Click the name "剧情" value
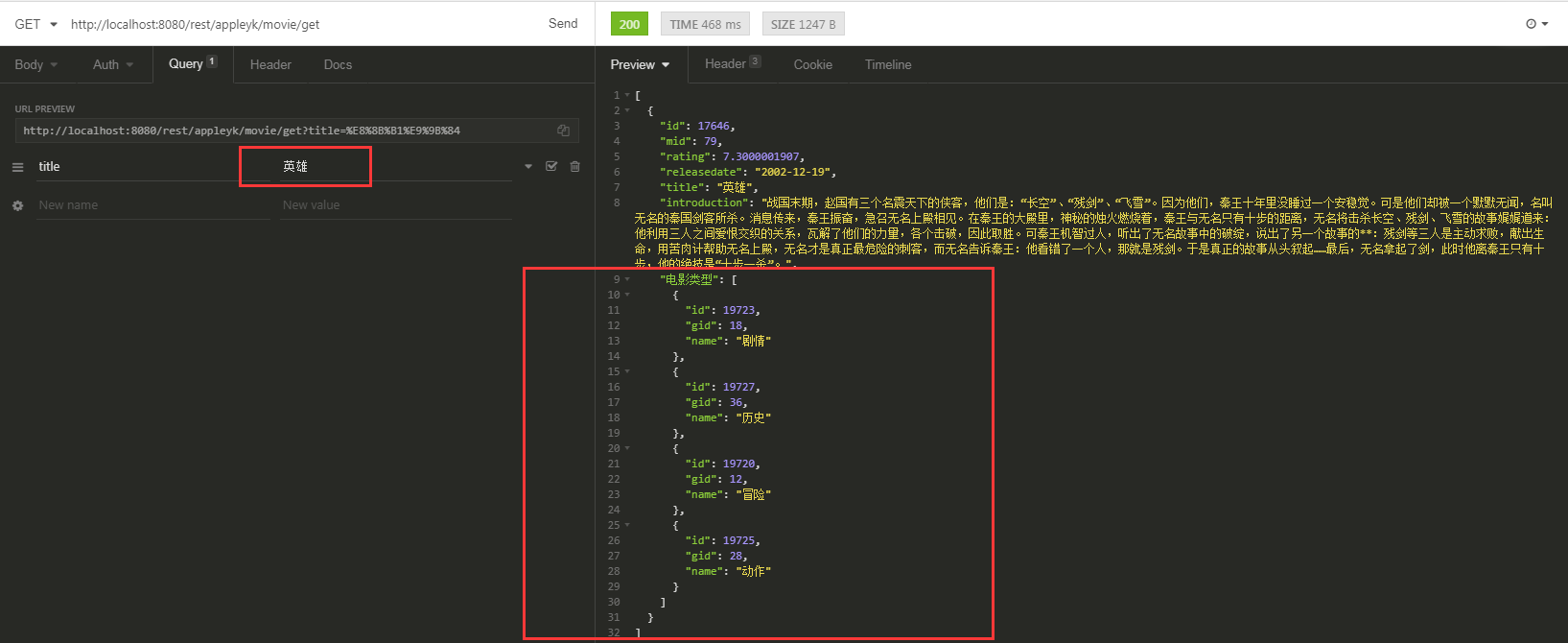The height and width of the screenshot is (643, 1568). tap(754, 341)
